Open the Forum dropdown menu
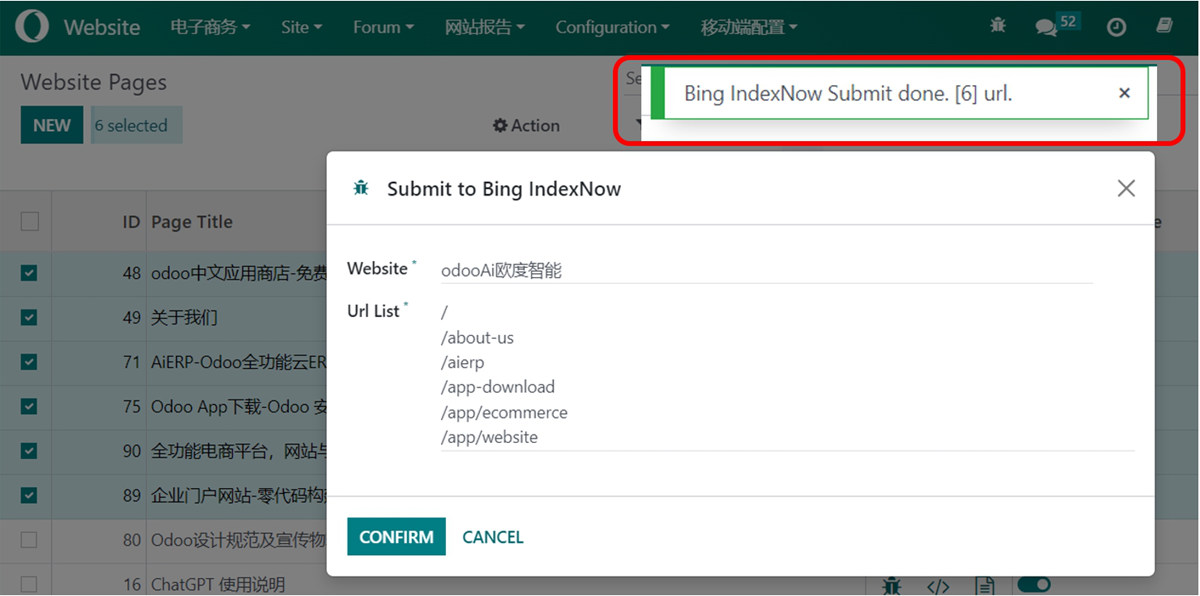Screen dimensions: 1200x596 pyautogui.click(x=383, y=27)
